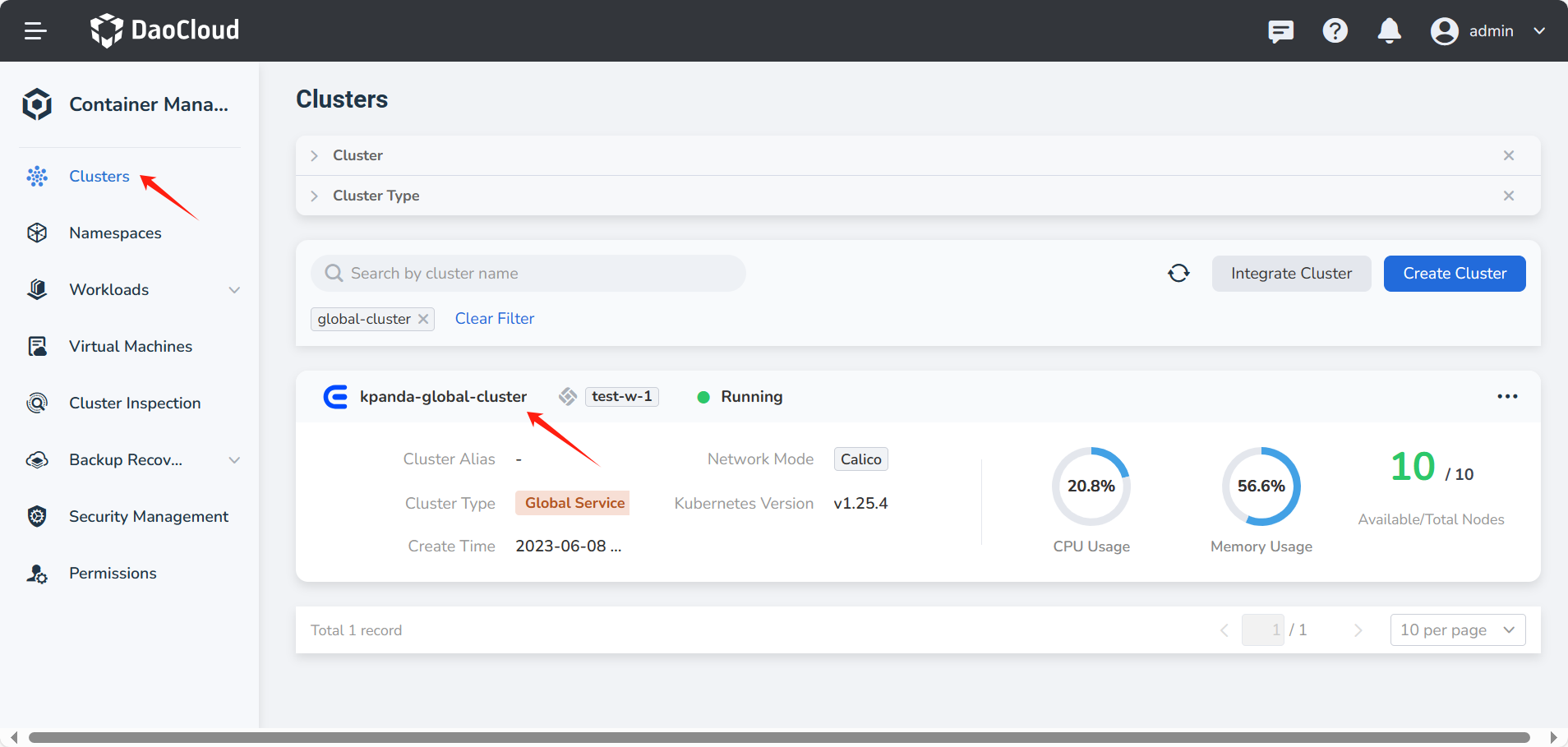
Task: Click the Integrate Cluster button
Action: point(1290,274)
